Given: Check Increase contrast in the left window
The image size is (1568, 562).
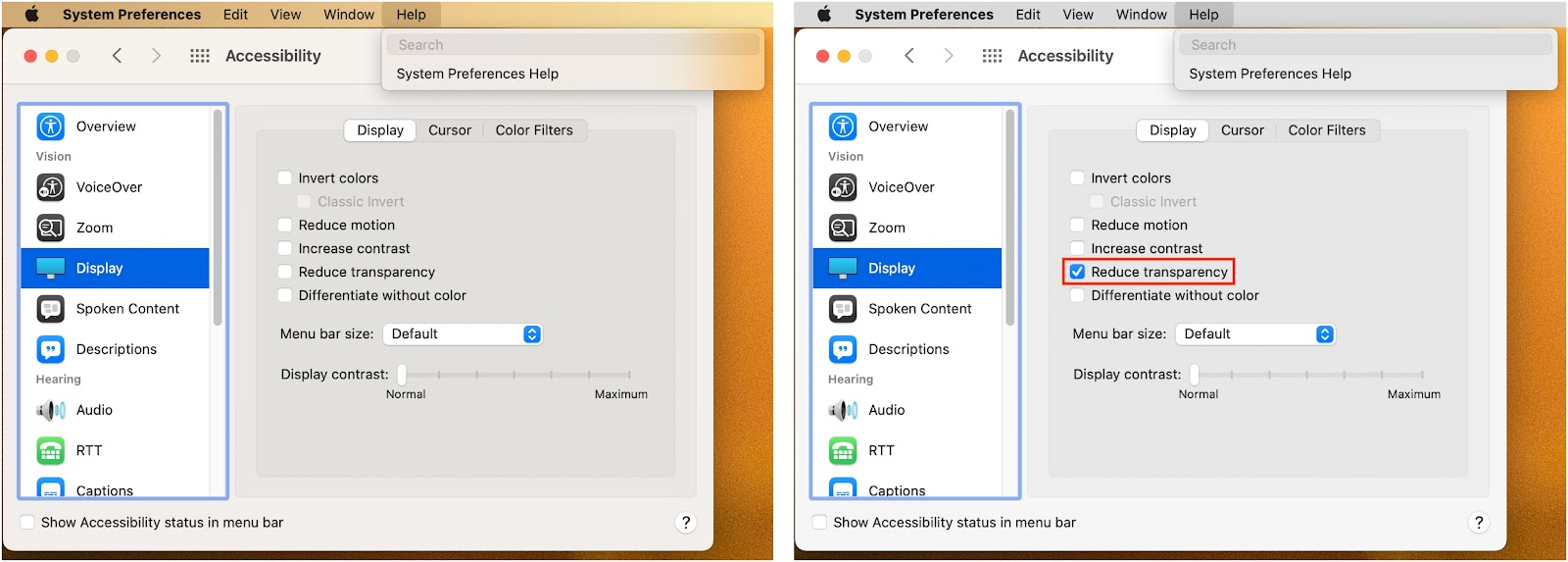Looking at the screenshot, I should [x=285, y=249].
